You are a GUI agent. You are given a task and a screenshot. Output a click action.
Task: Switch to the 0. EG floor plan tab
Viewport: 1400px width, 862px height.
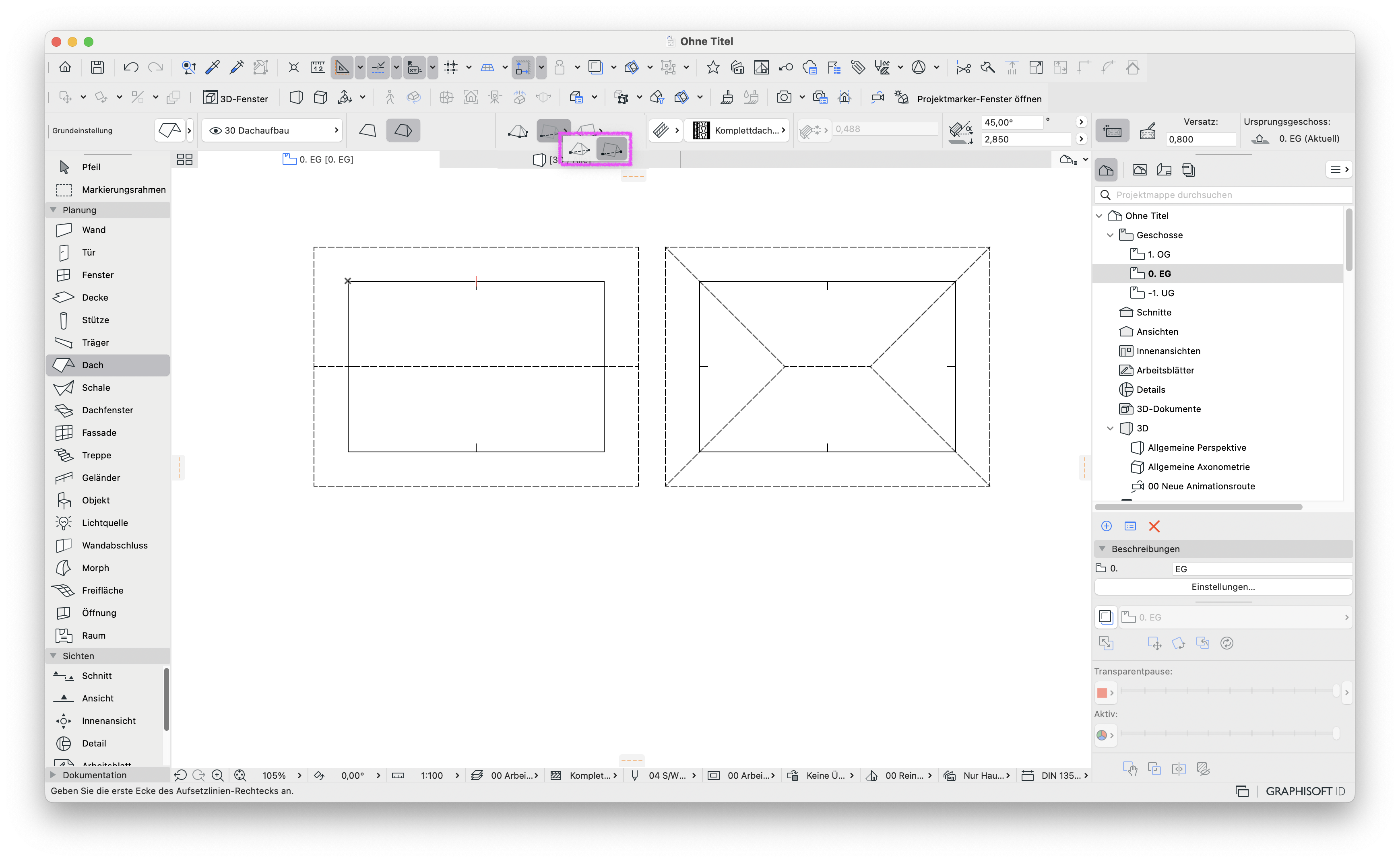318,160
